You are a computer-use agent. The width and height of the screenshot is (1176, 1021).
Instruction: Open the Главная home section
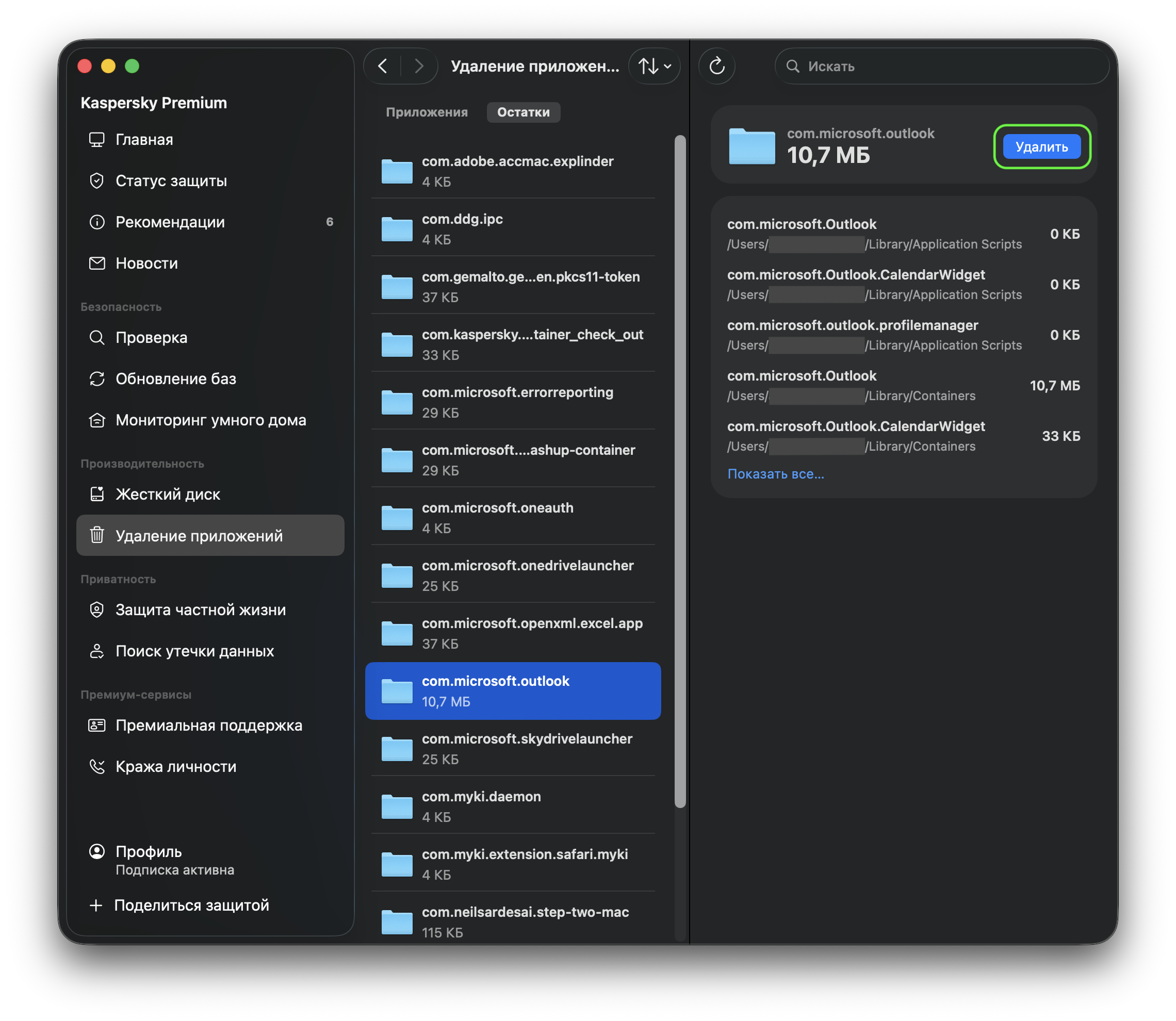210,140
